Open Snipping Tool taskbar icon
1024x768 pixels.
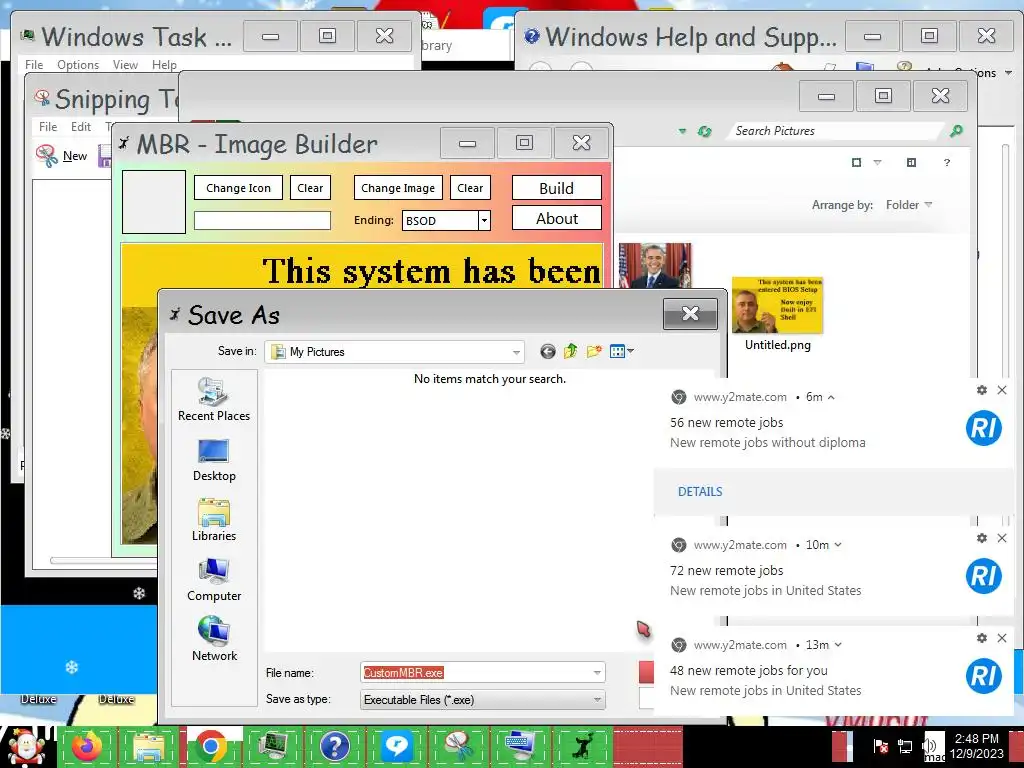point(458,746)
